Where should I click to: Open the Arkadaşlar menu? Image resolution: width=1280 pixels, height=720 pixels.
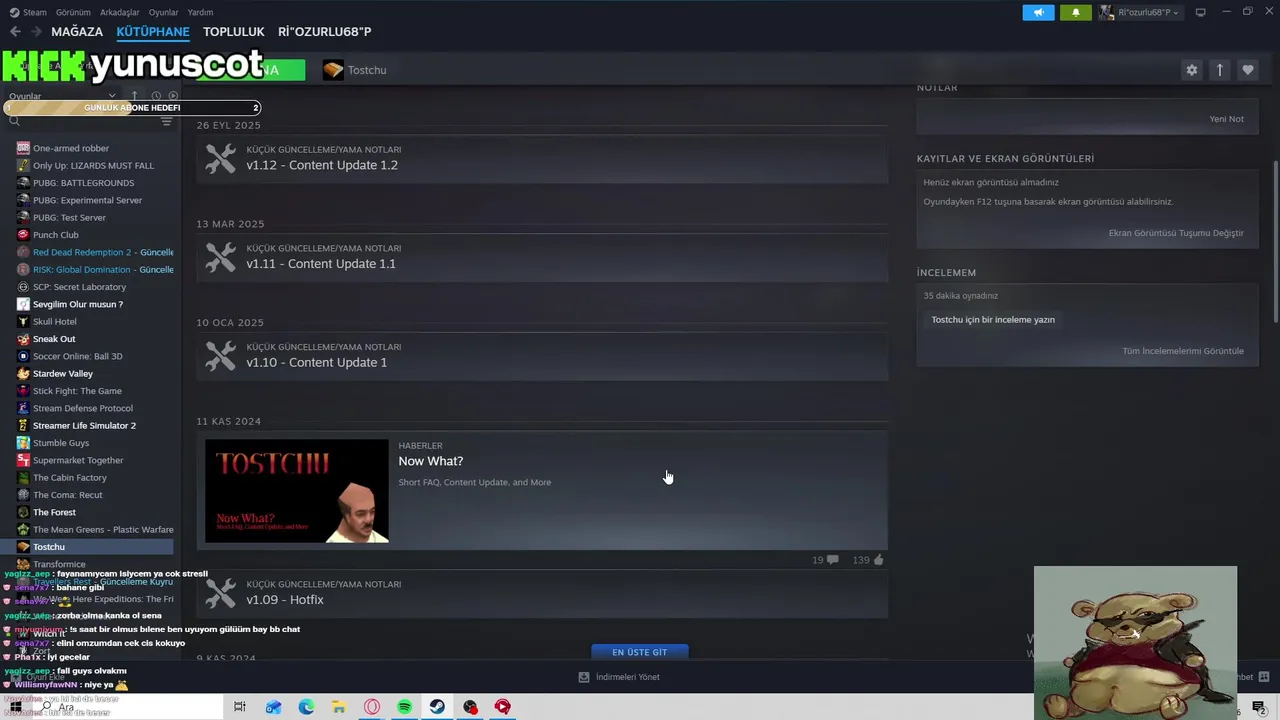[x=120, y=12]
